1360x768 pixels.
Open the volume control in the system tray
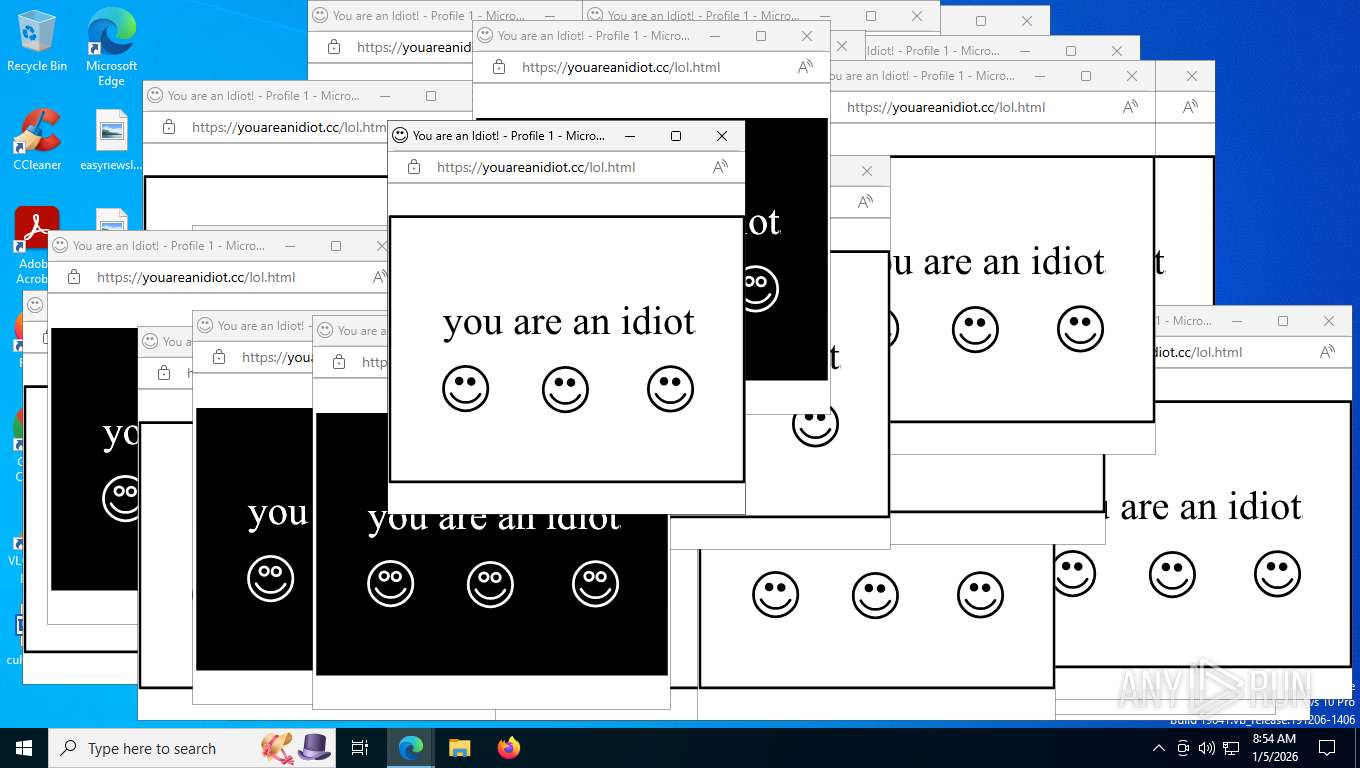click(x=1207, y=748)
